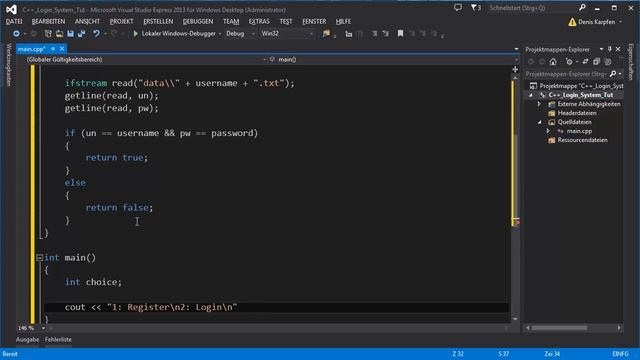
Task: Open the EXTRAS menu
Action: point(259,22)
